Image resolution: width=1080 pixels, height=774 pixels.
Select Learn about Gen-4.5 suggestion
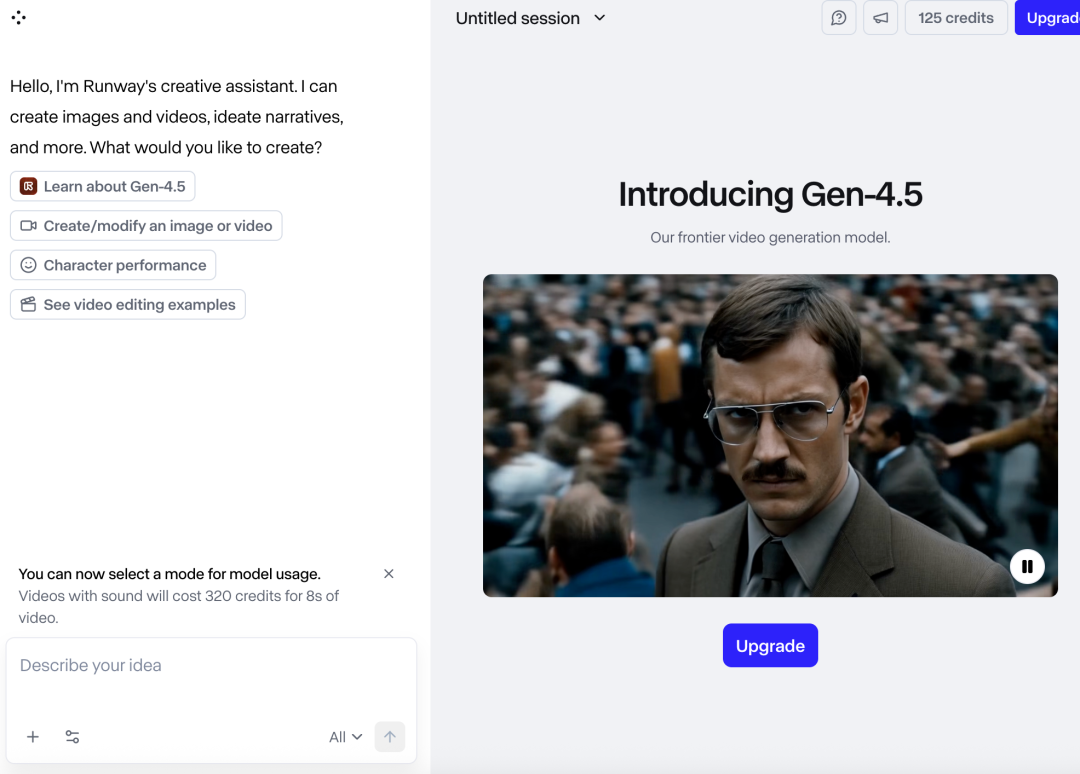pos(103,187)
